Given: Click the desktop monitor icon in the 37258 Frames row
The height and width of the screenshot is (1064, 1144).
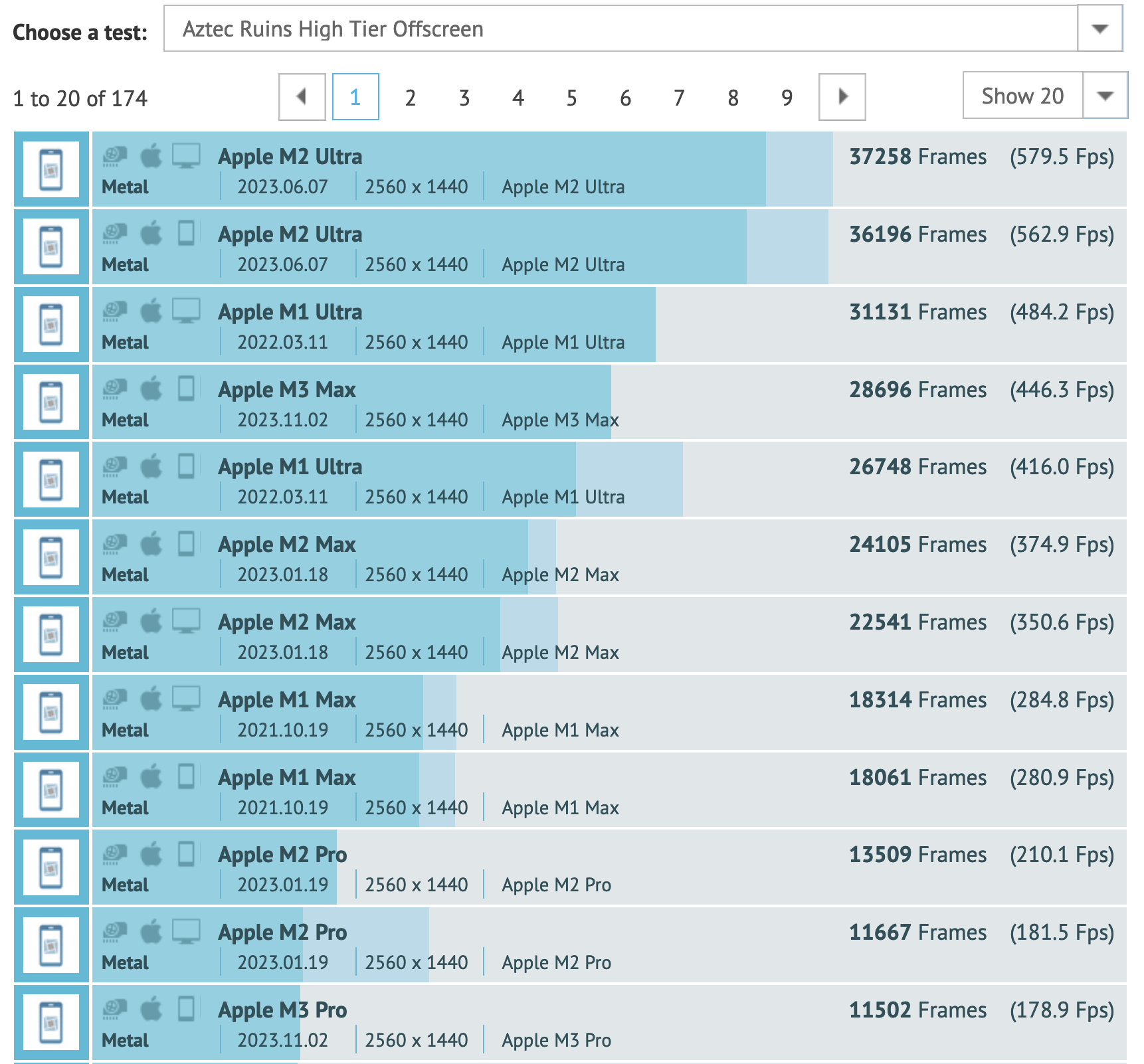Looking at the screenshot, I should coord(186,156).
